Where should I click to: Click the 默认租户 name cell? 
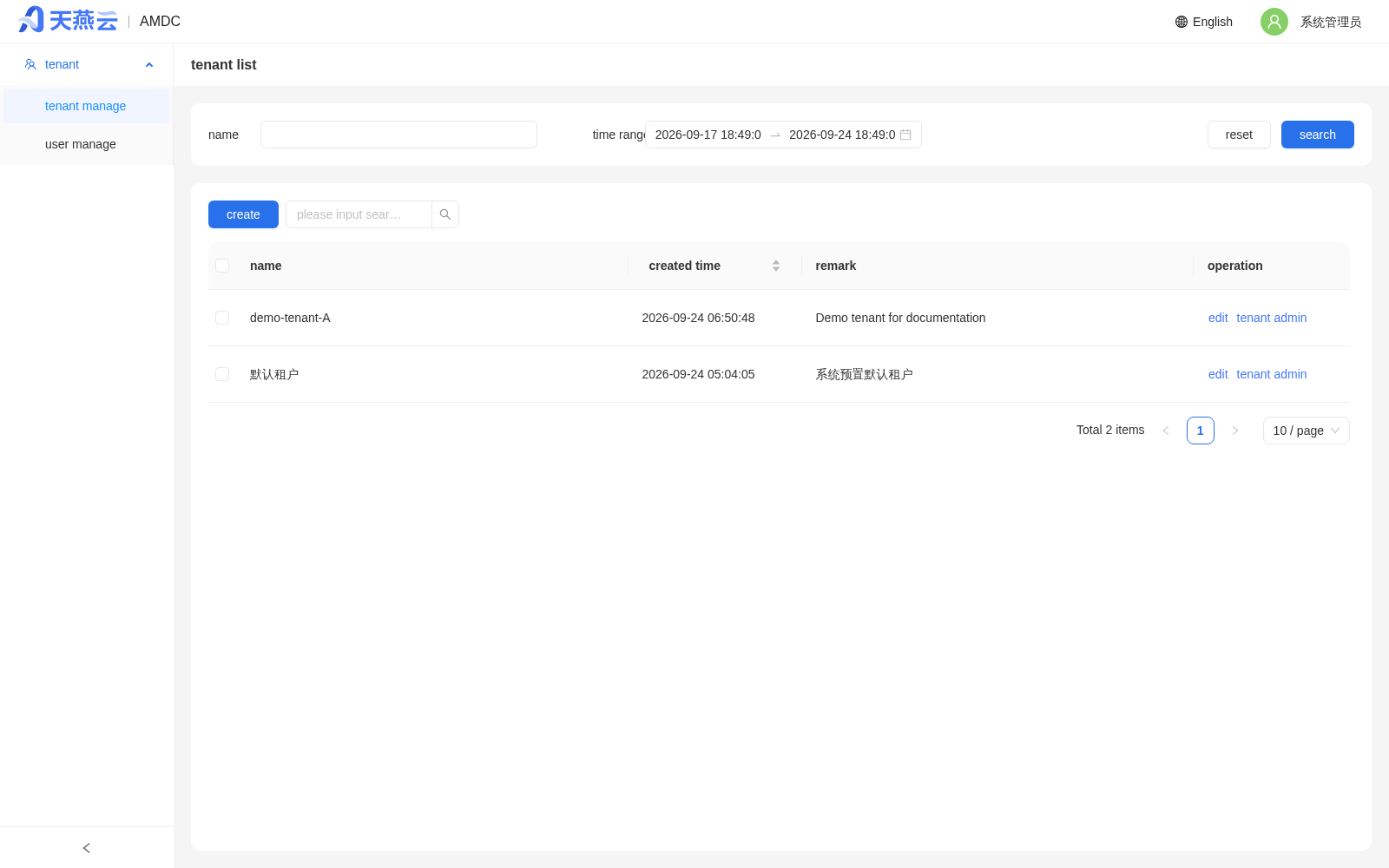pyautogui.click(x=274, y=374)
